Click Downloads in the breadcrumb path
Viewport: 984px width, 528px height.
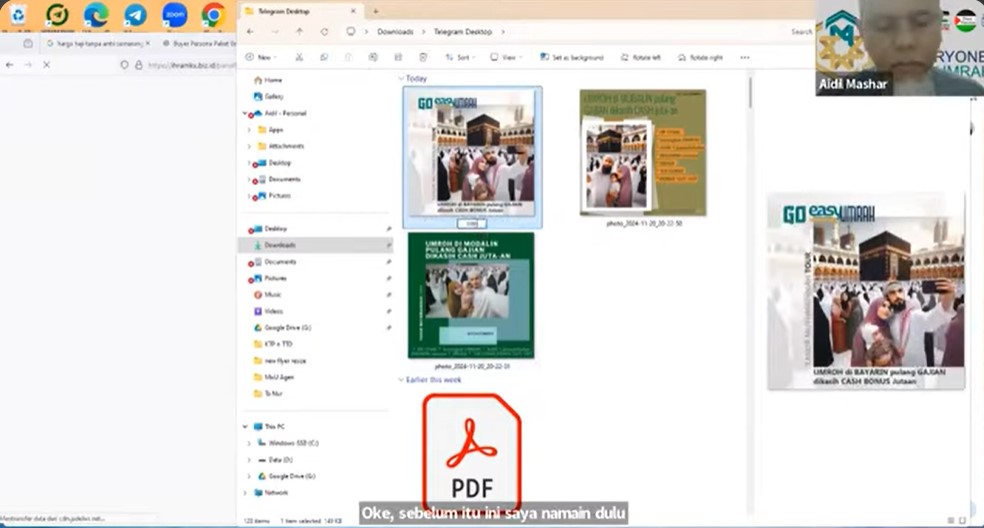pyautogui.click(x=395, y=32)
